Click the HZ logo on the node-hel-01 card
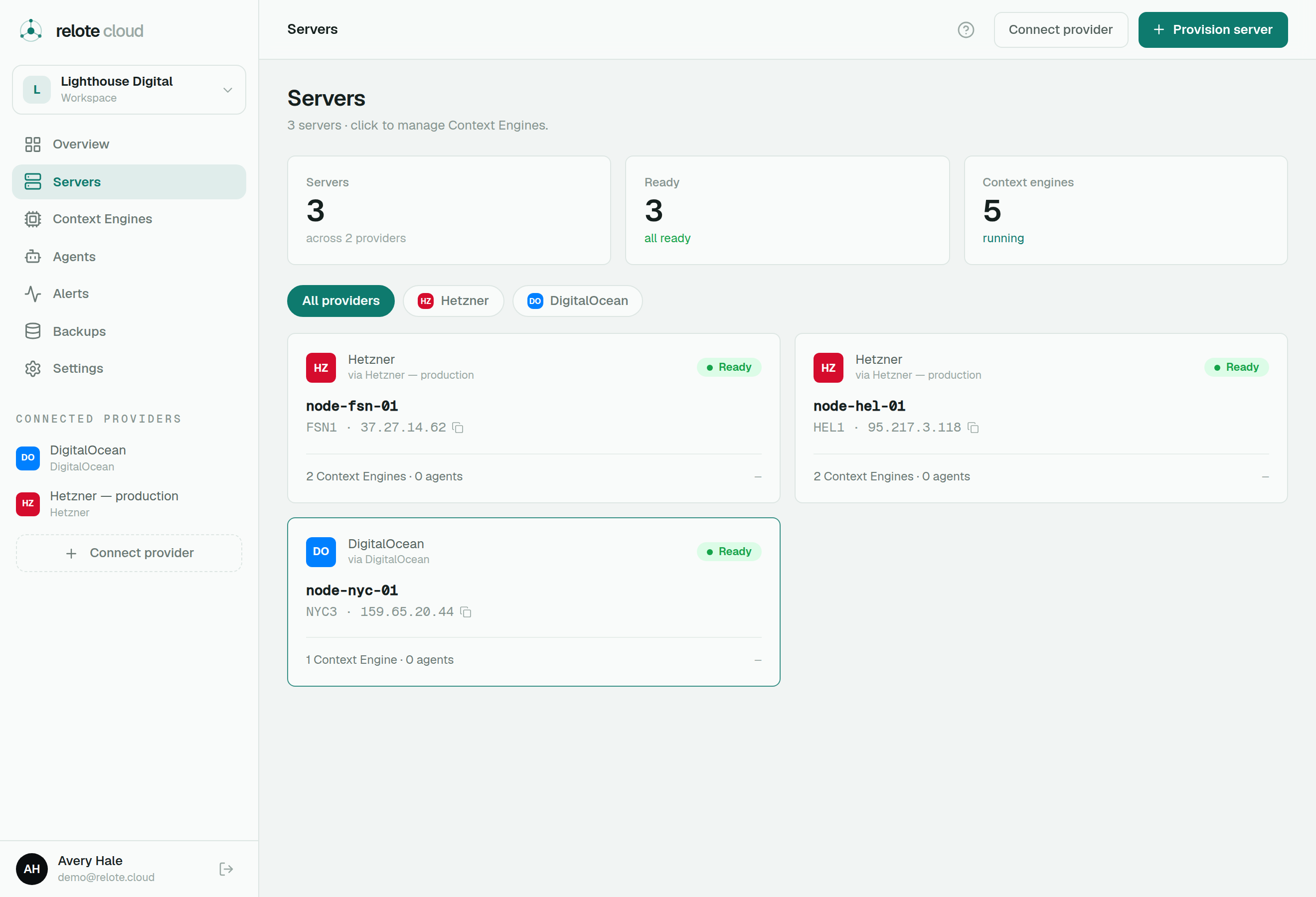The height and width of the screenshot is (897, 1316). [828, 368]
